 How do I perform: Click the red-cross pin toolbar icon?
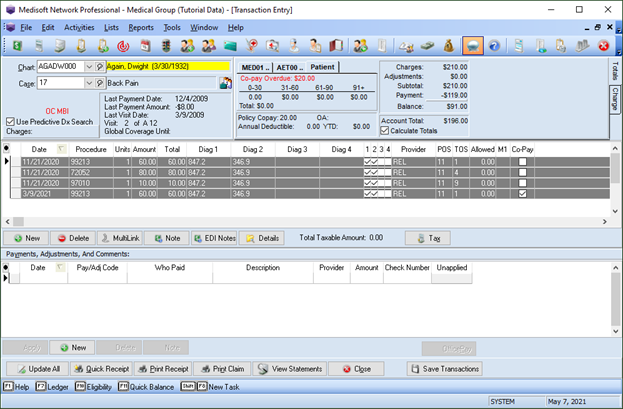(x=251, y=46)
